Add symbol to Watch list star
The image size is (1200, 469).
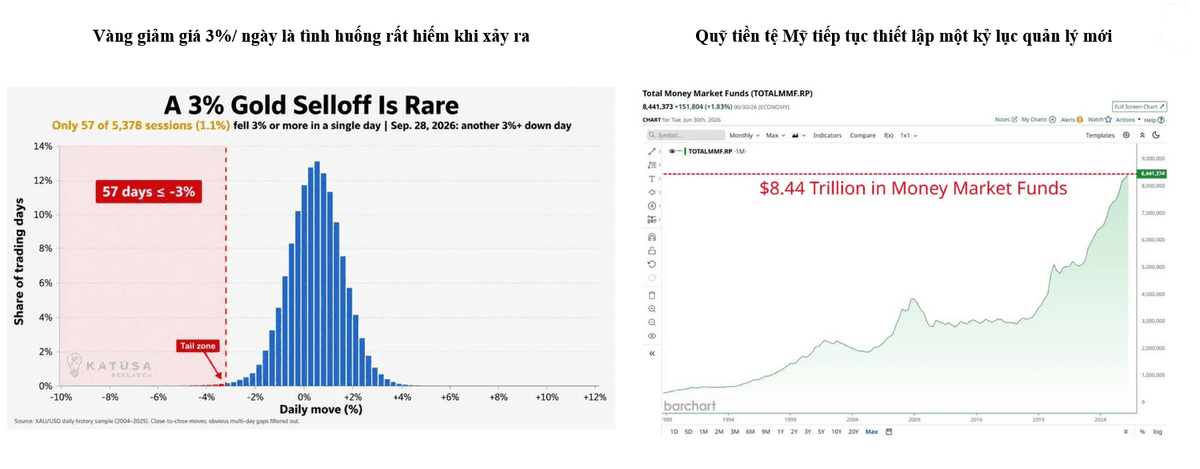[x=1108, y=119]
